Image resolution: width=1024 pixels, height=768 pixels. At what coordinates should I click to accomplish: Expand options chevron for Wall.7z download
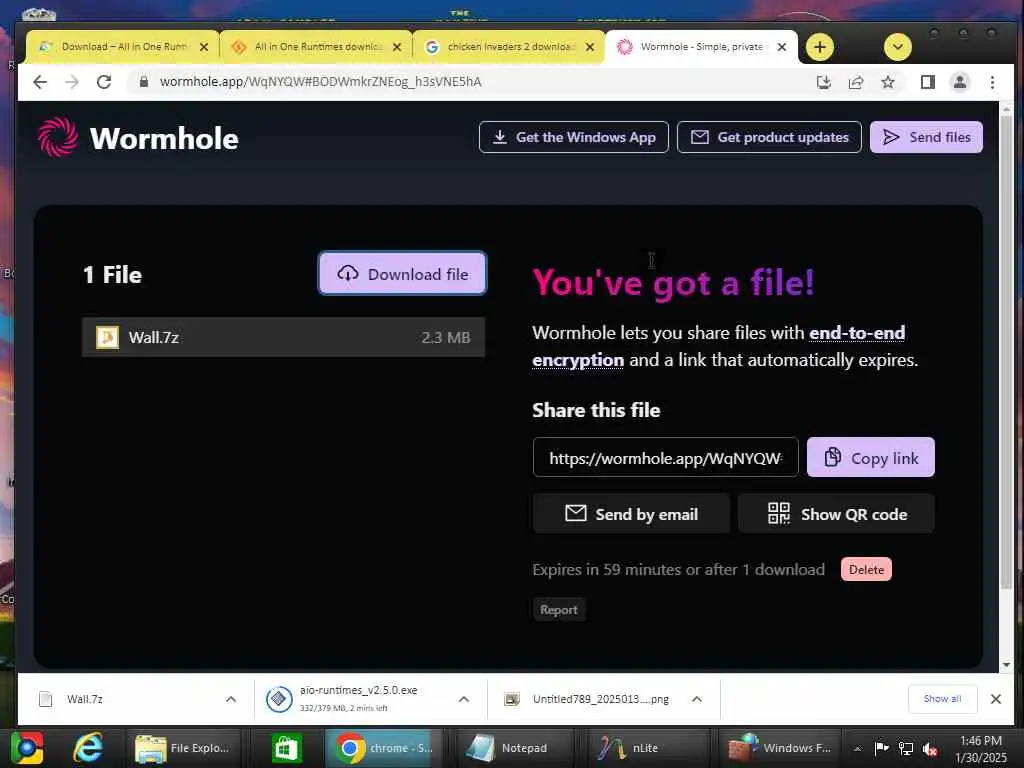click(231, 699)
